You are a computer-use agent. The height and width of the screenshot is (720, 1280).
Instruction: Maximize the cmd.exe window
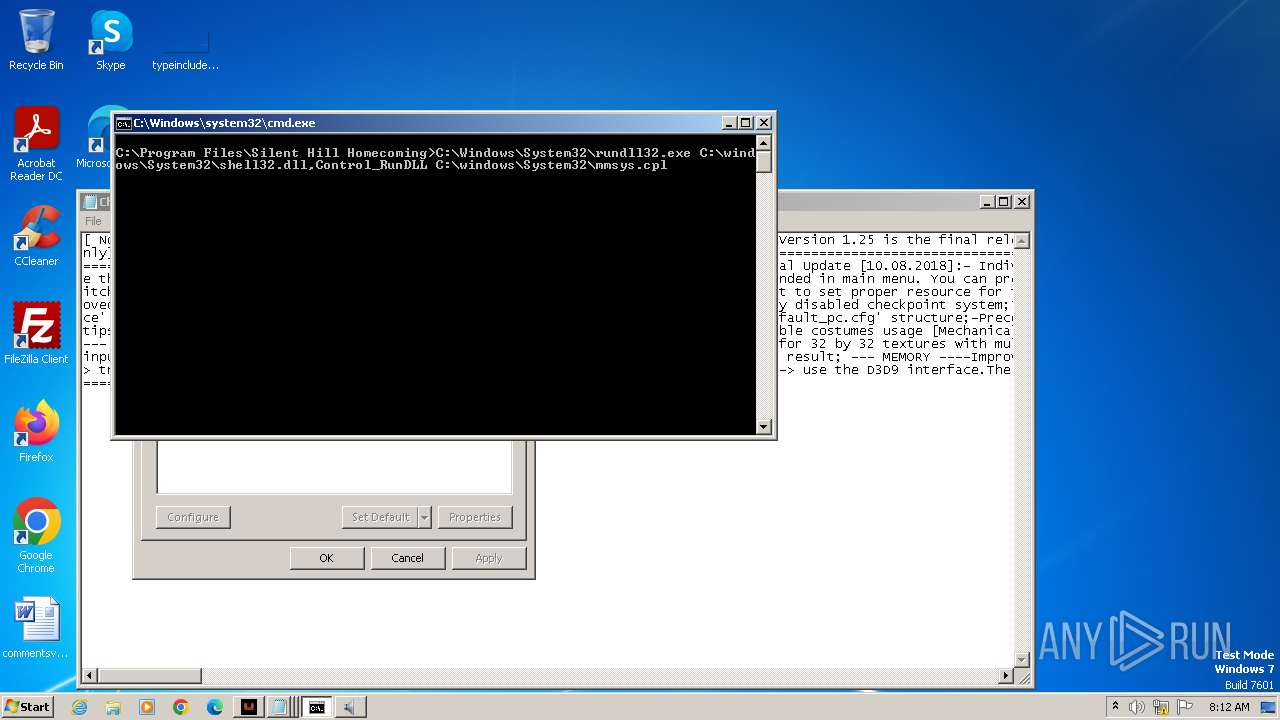point(746,123)
